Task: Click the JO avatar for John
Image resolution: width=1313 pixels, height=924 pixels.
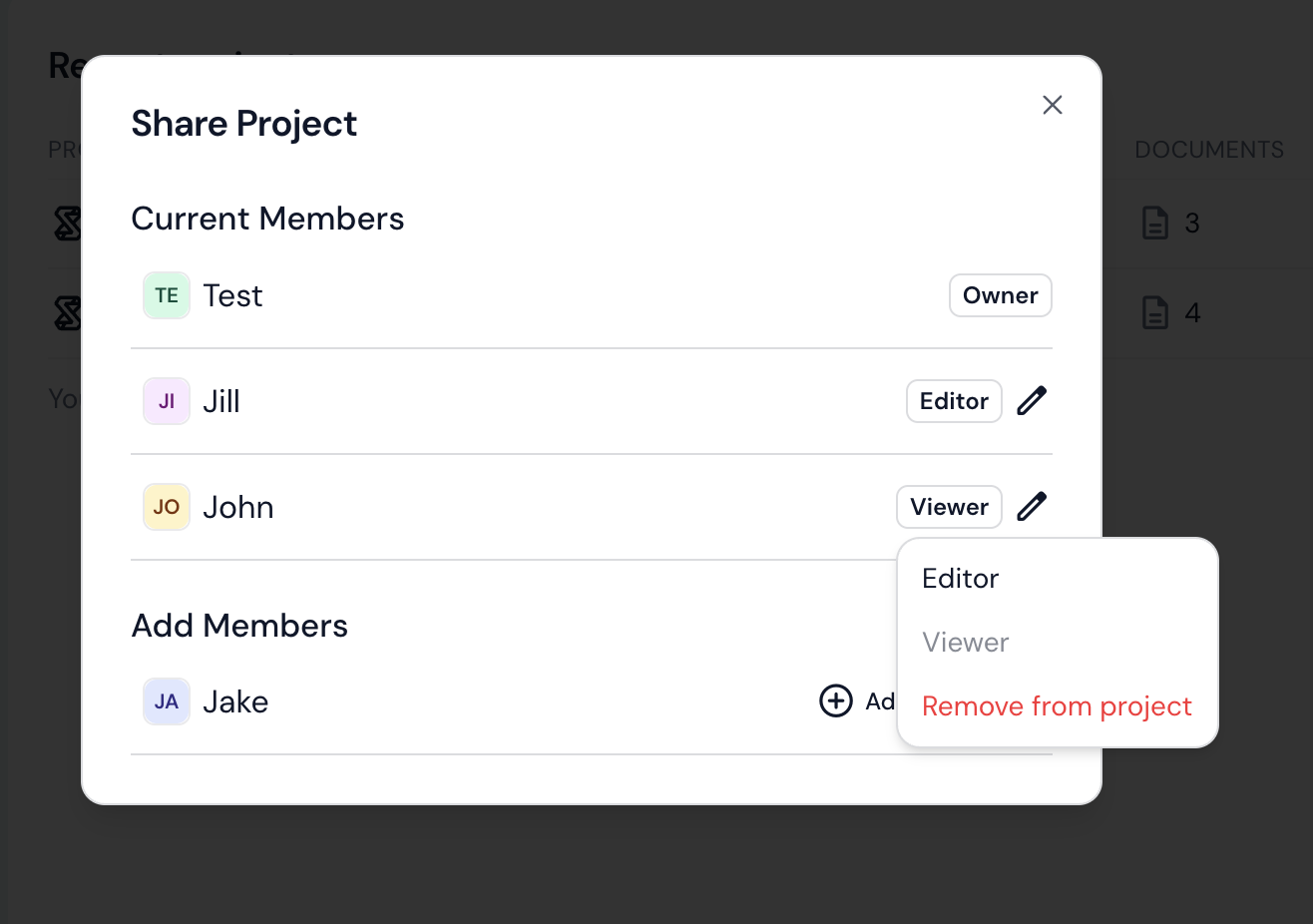Action: 167,507
